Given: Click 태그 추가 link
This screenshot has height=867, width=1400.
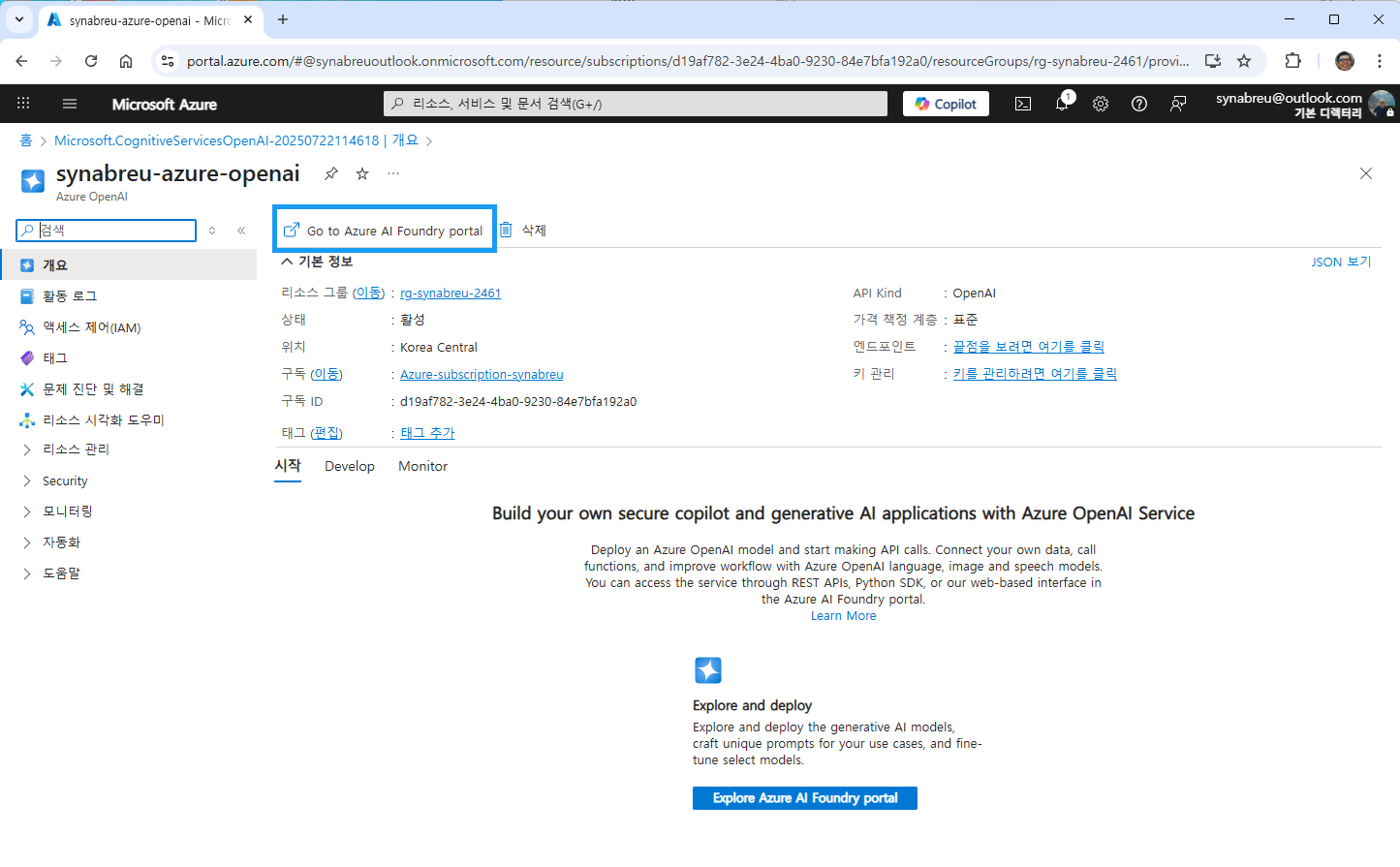Looking at the screenshot, I should (x=427, y=433).
